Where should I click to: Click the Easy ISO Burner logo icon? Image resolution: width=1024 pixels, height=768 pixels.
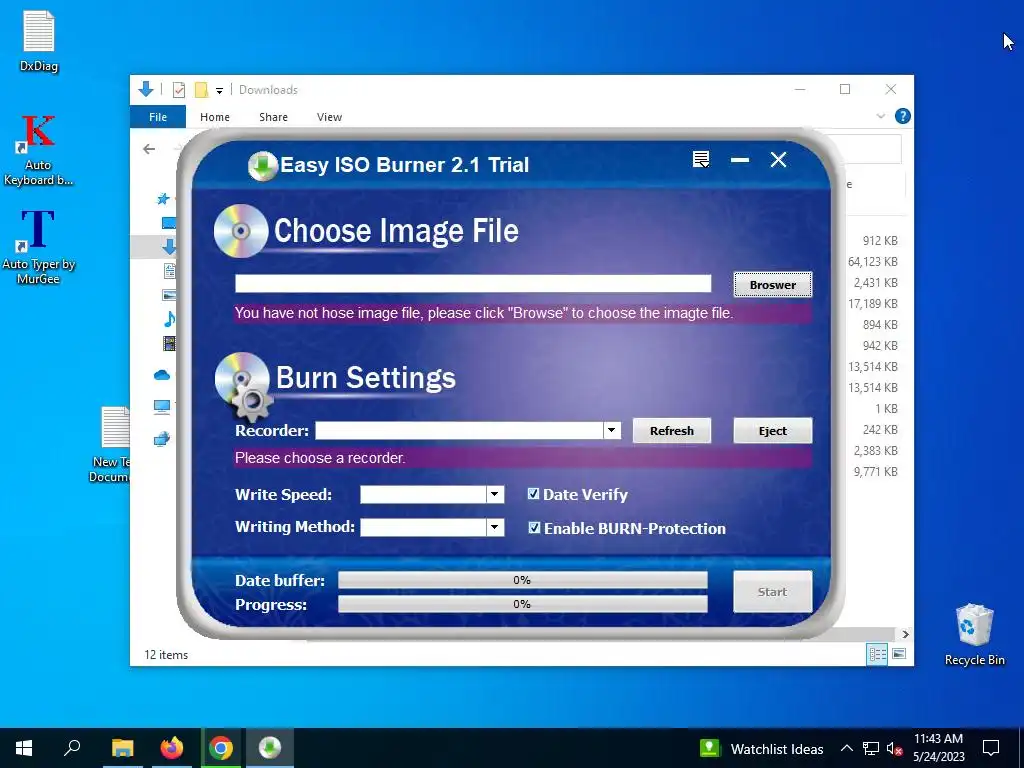(263, 165)
